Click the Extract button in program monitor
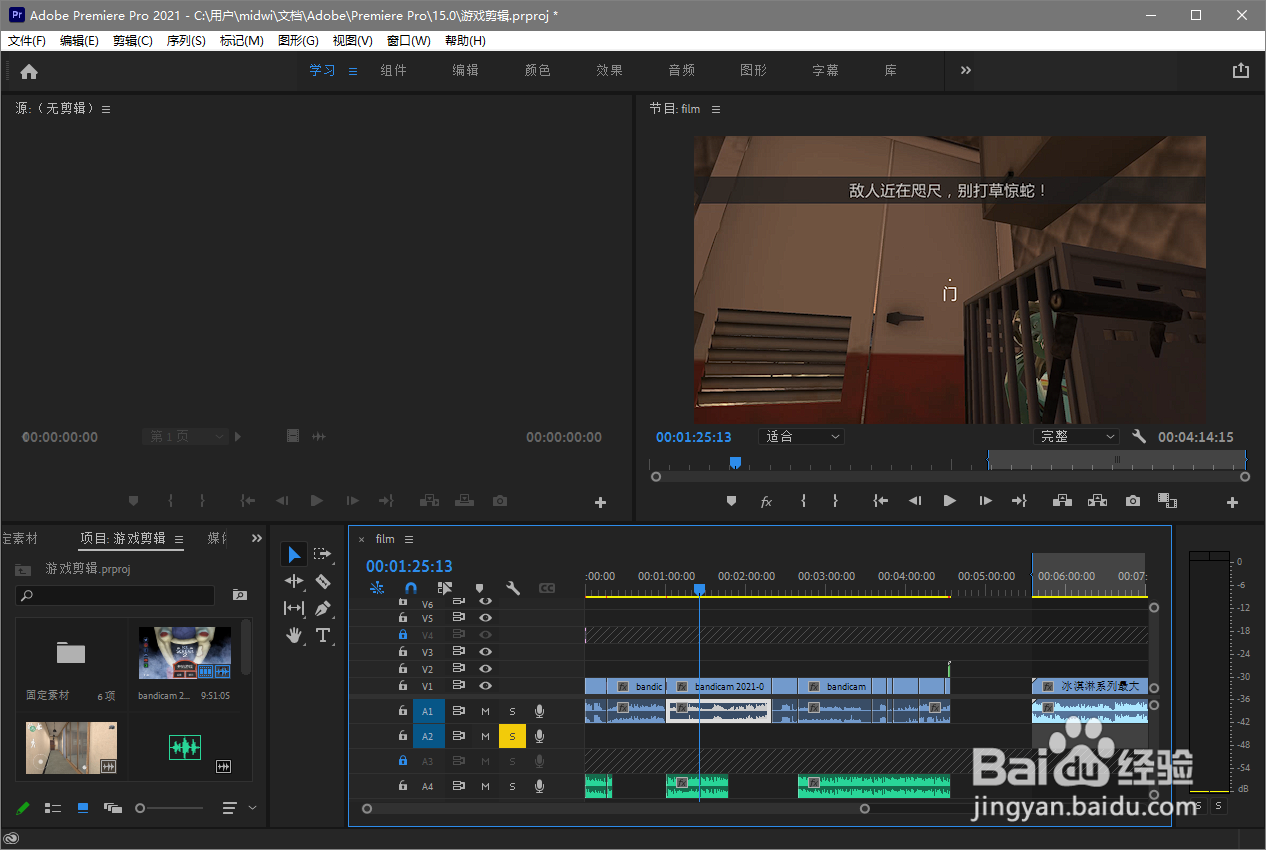 1098,501
